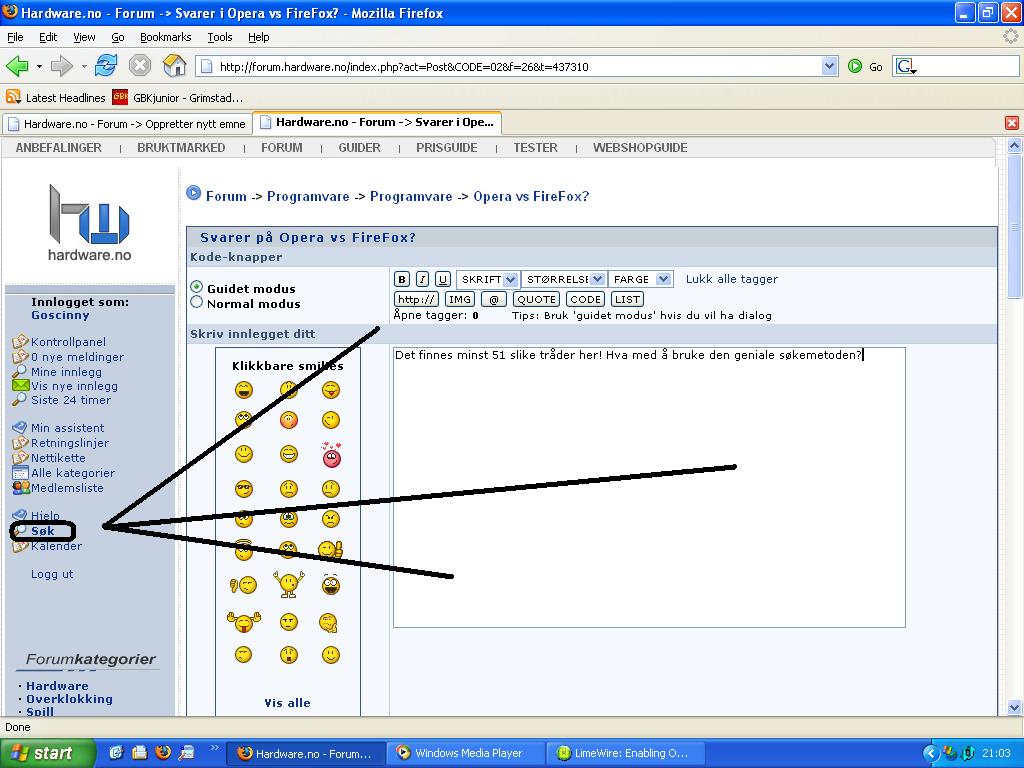Click the Logg ut link
This screenshot has width=1024, height=768.
coord(52,574)
